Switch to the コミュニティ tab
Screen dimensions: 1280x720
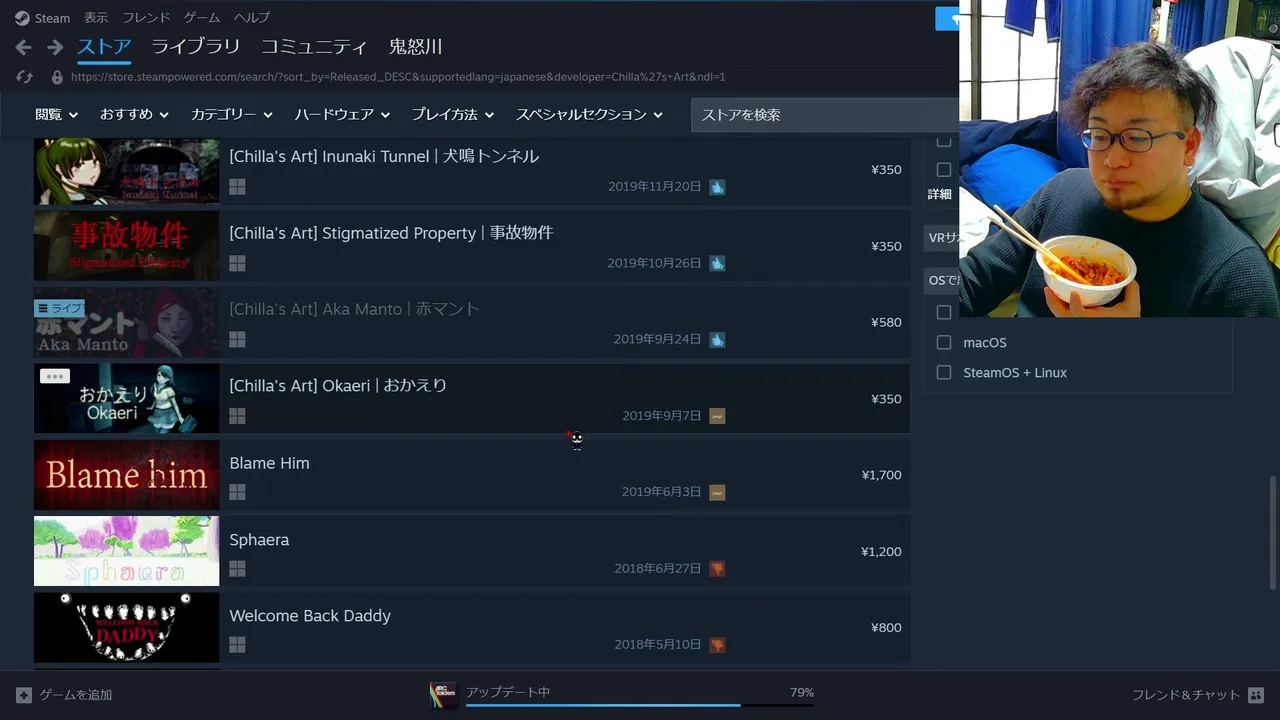coord(314,47)
